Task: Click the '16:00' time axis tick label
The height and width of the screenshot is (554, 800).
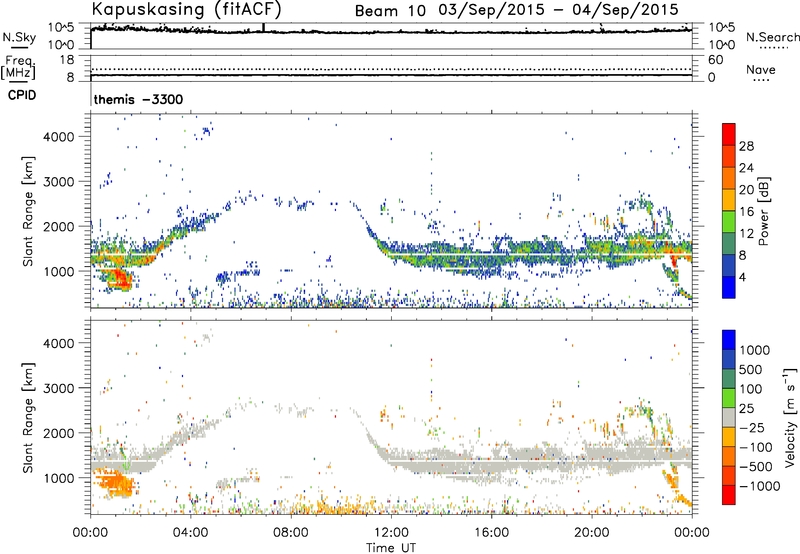Action: coord(491,533)
